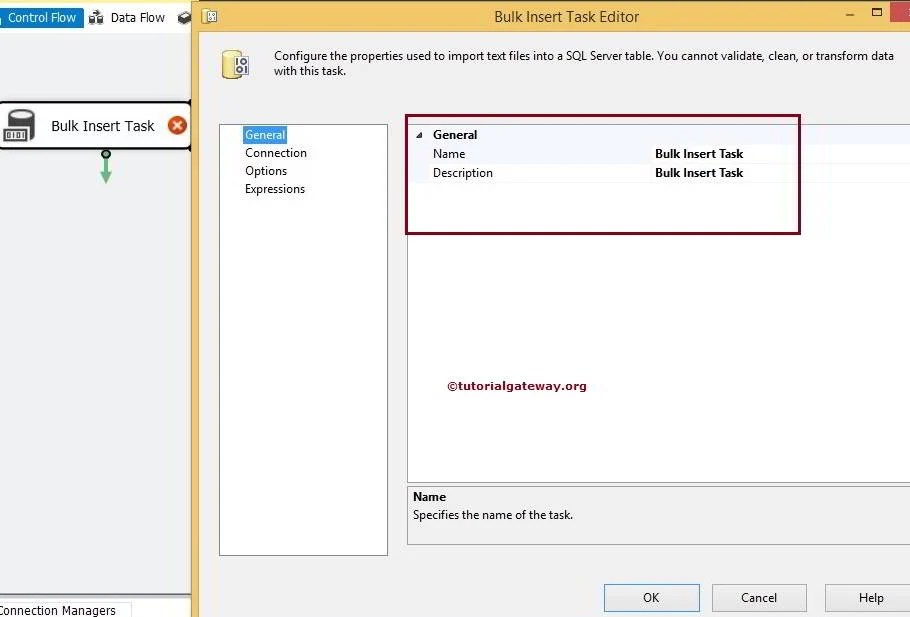Viewport: 910px width, 617px height.
Task: Click the Cancel button
Action: [x=759, y=597]
